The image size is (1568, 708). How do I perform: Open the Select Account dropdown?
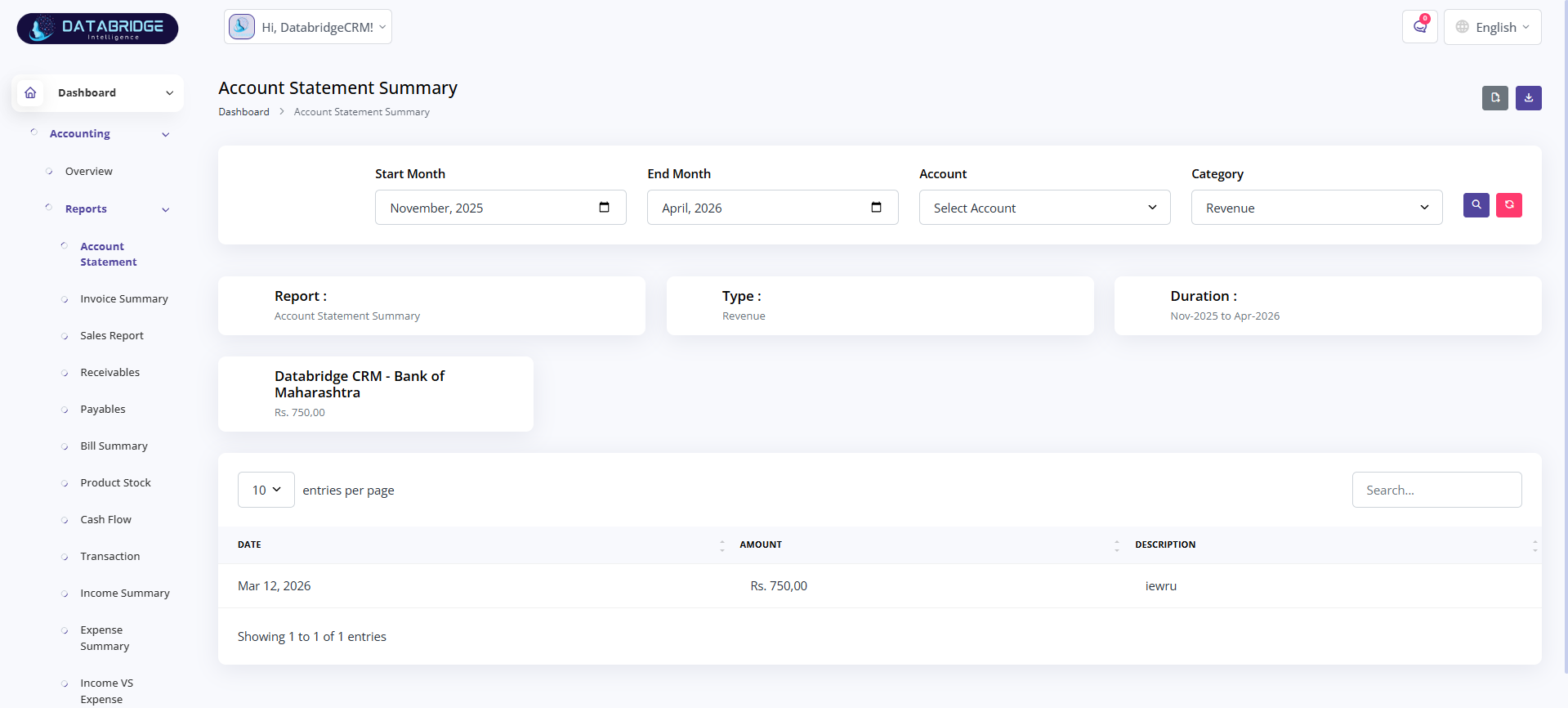pyautogui.click(x=1045, y=208)
